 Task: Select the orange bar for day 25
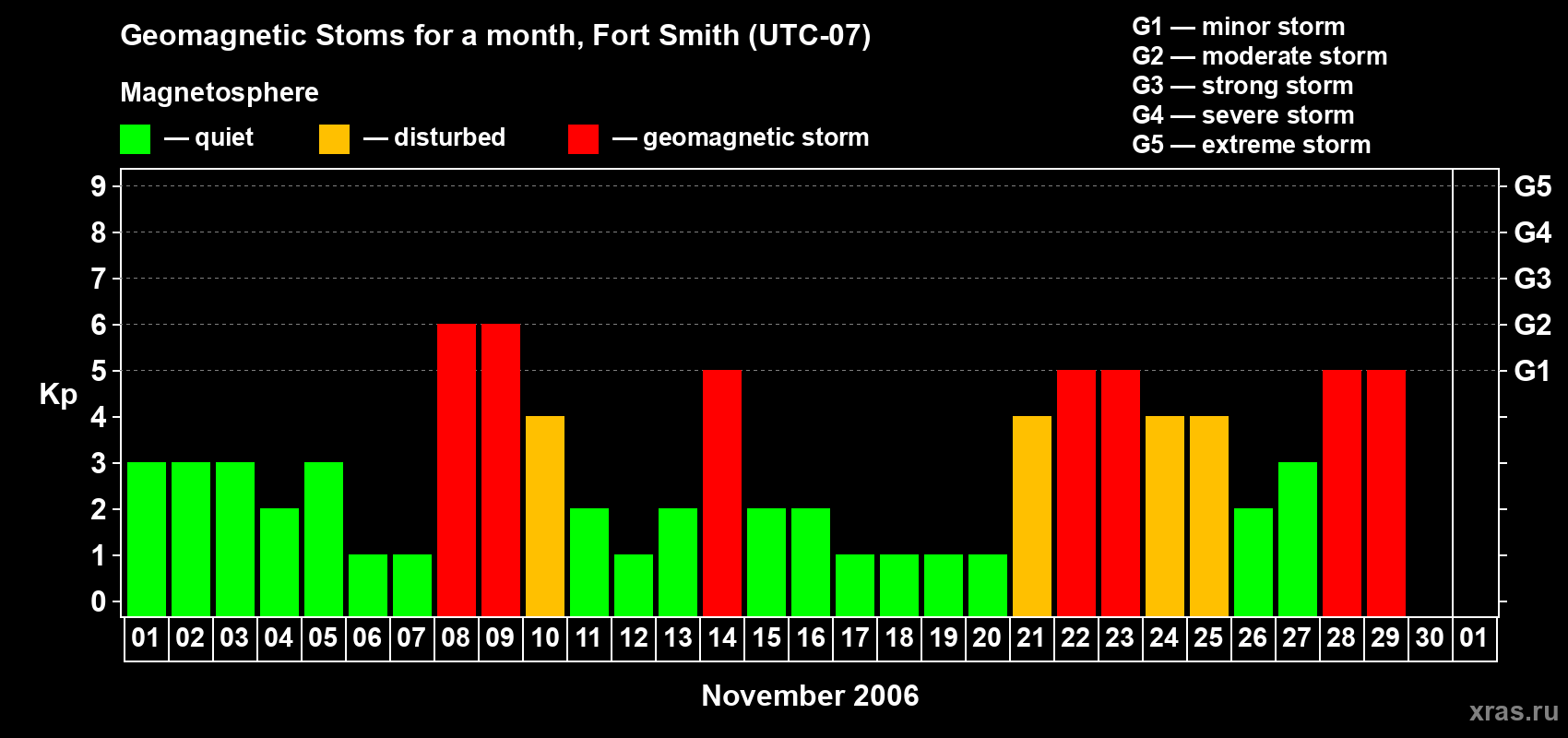click(1209, 516)
